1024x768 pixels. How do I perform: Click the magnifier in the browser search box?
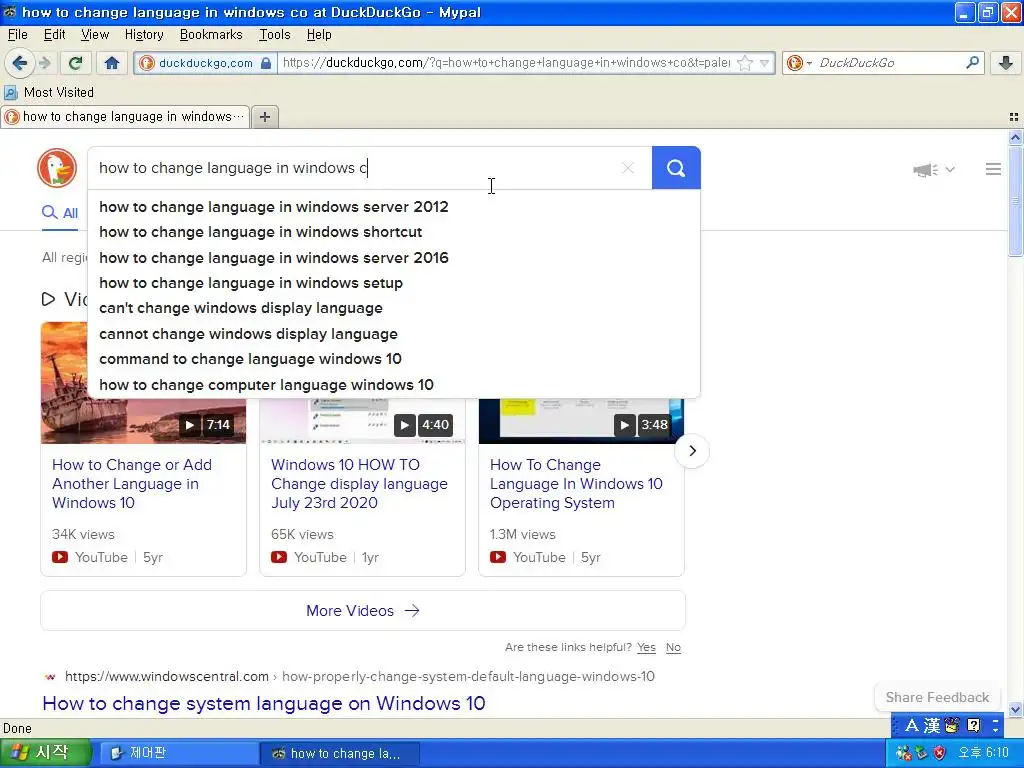click(972, 63)
